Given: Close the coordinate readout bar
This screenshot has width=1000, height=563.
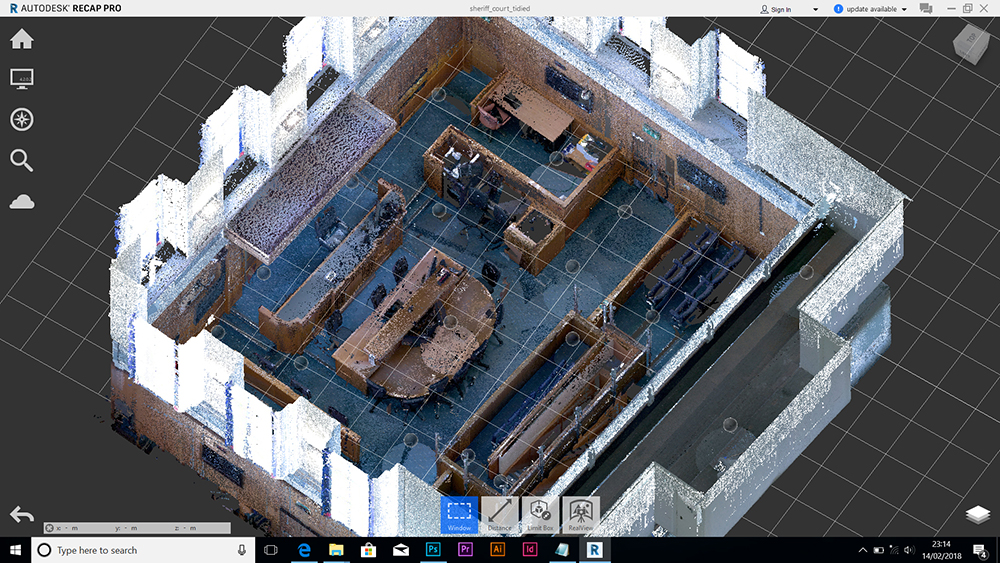Looking at the screenshot, I should point(49,528).
